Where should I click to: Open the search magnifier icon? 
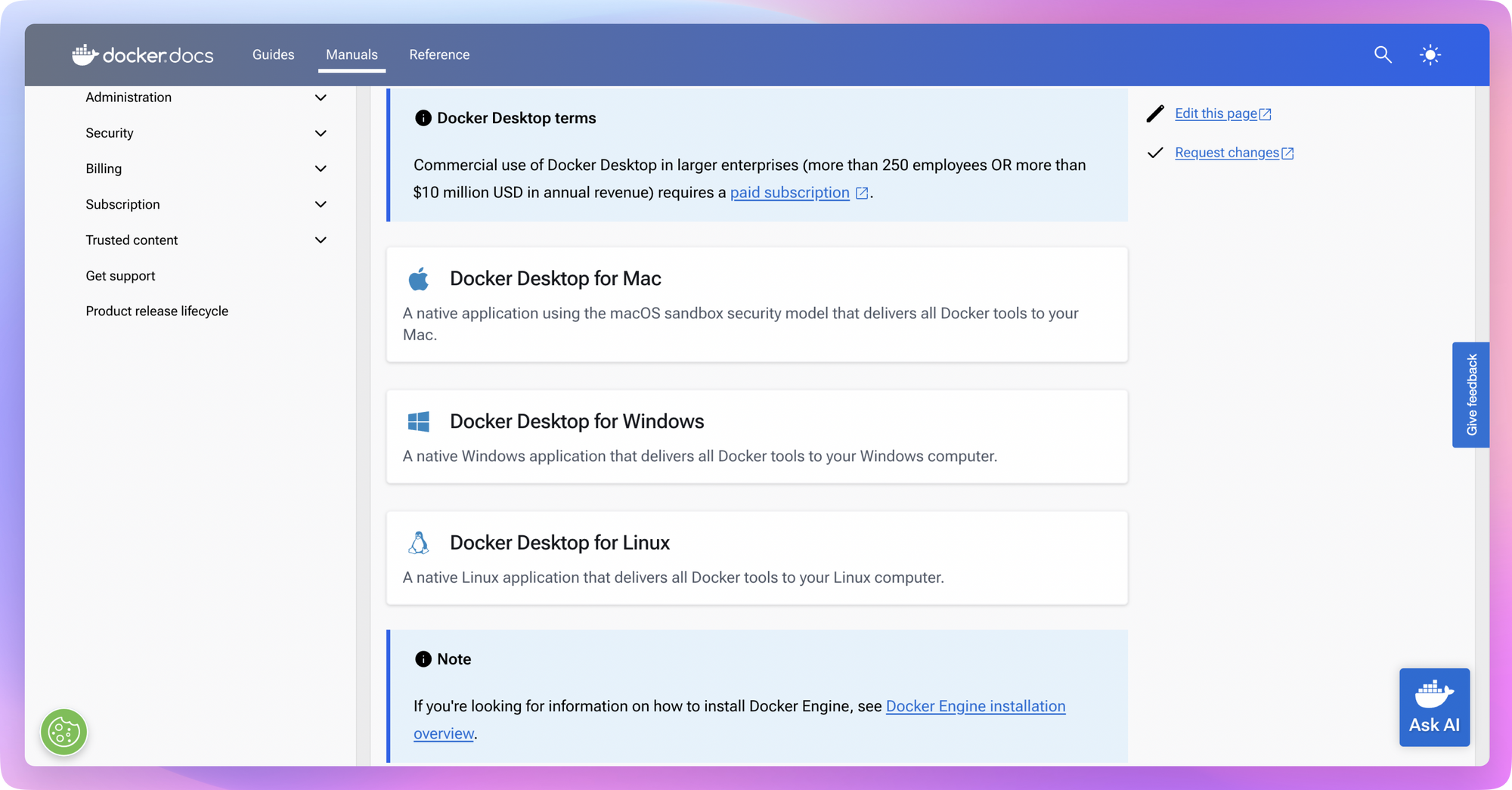(1383, 54)
